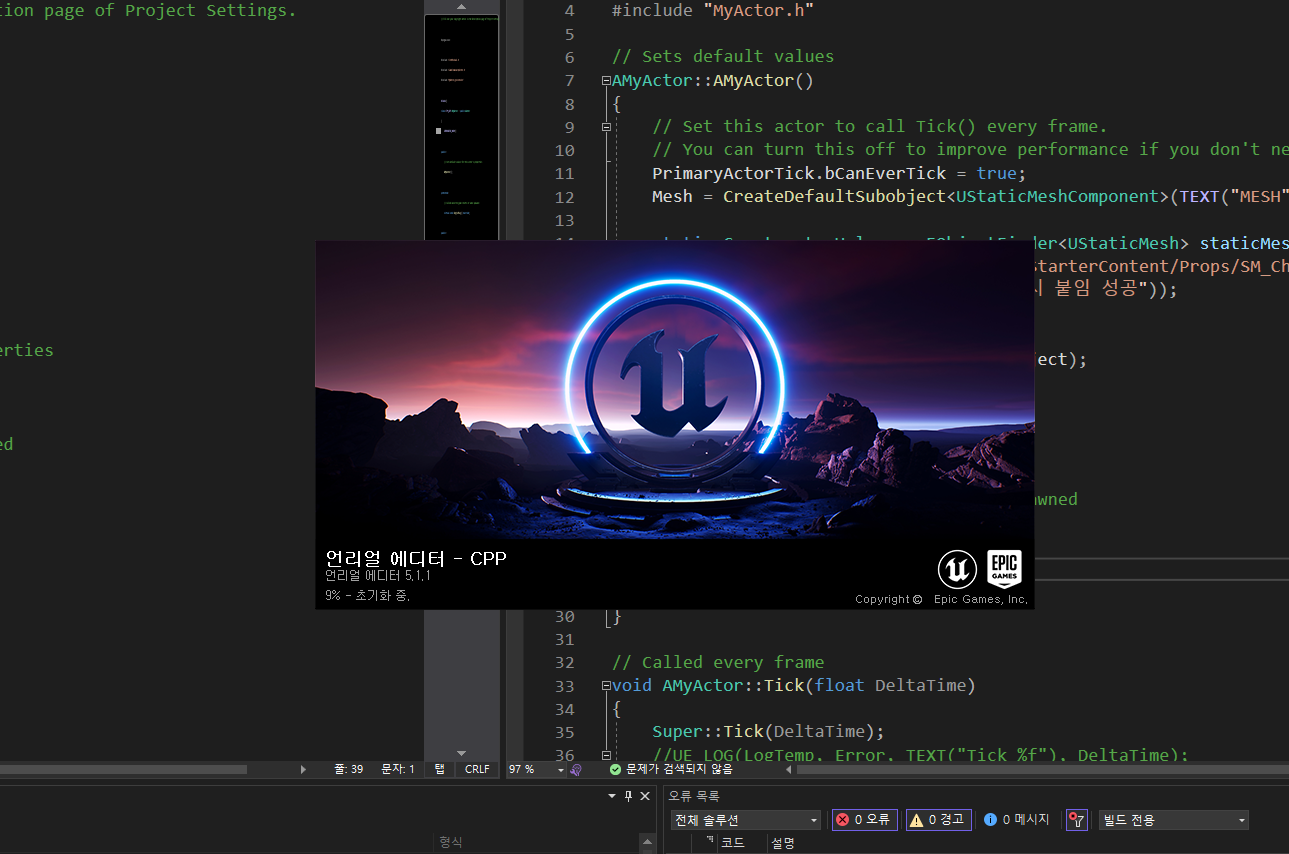Viewport: 1289px width, 854px height.
Task: Click the Super::Tick(DeltaTime); line
Action: [769, 732]
